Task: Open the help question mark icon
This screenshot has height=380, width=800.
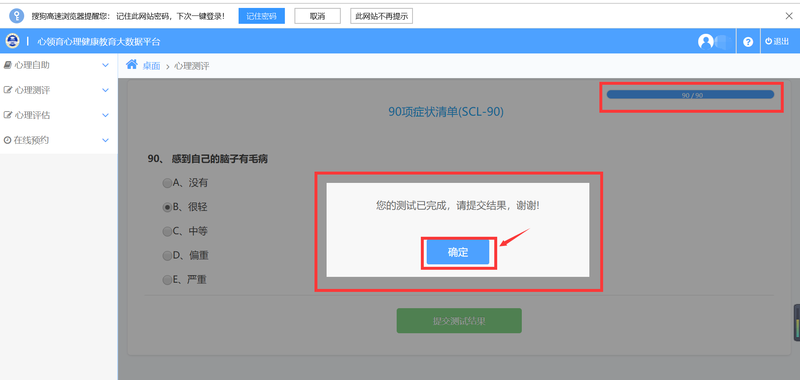Action: click(748, 42)
